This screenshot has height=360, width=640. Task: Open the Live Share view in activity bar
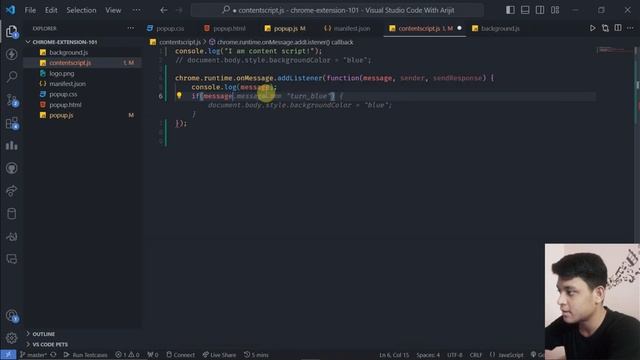[x=11, y=191]
